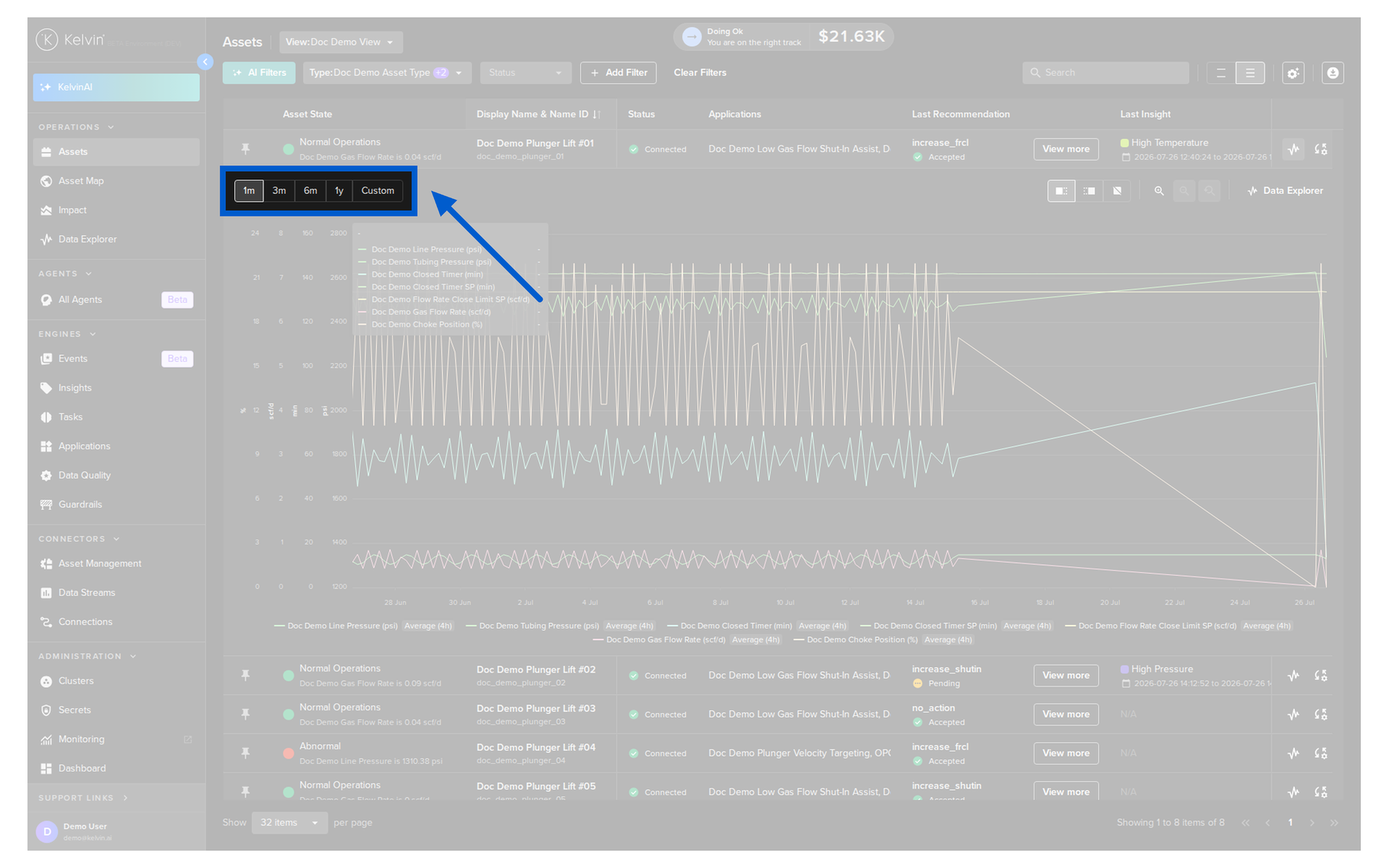This screenshot has width=1389, height=868.
Task: Open table settings gear
Action: tap(1294, 73)
